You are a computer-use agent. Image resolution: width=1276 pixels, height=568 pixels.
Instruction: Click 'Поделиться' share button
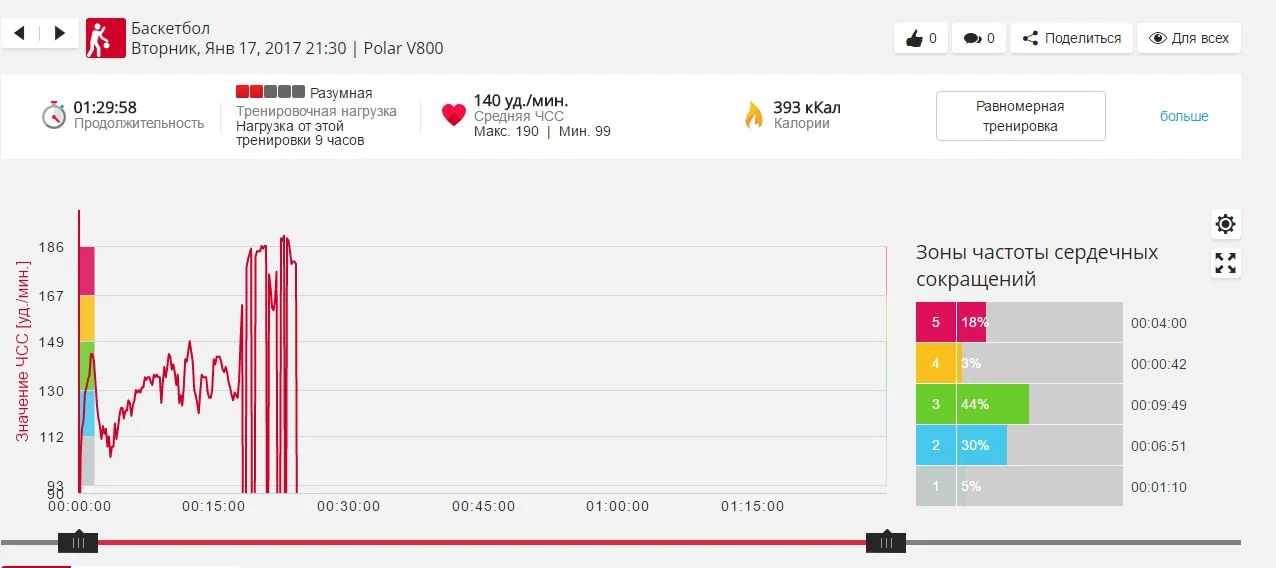coord(1071,38)
